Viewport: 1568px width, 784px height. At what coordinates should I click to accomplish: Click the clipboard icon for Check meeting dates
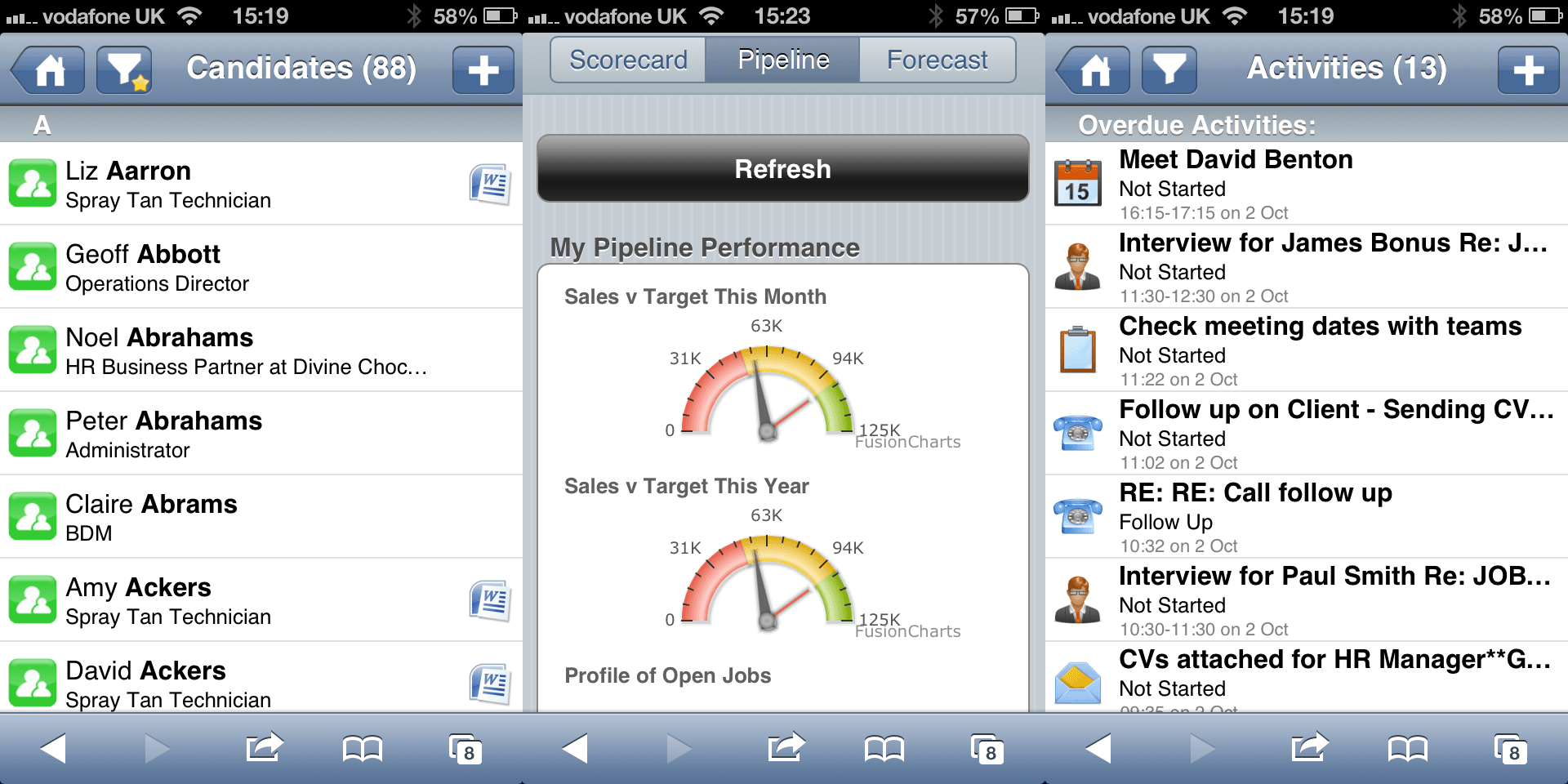(1077, 350)
